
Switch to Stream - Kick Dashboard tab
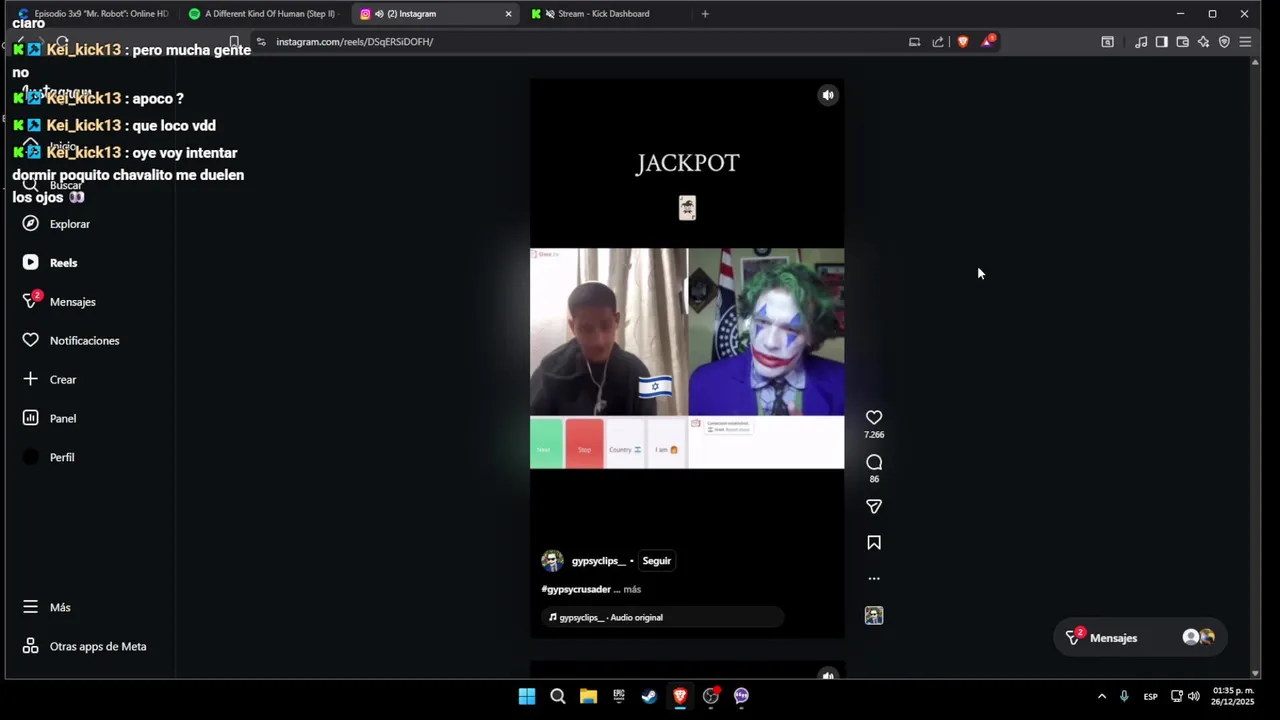point(605,14)
